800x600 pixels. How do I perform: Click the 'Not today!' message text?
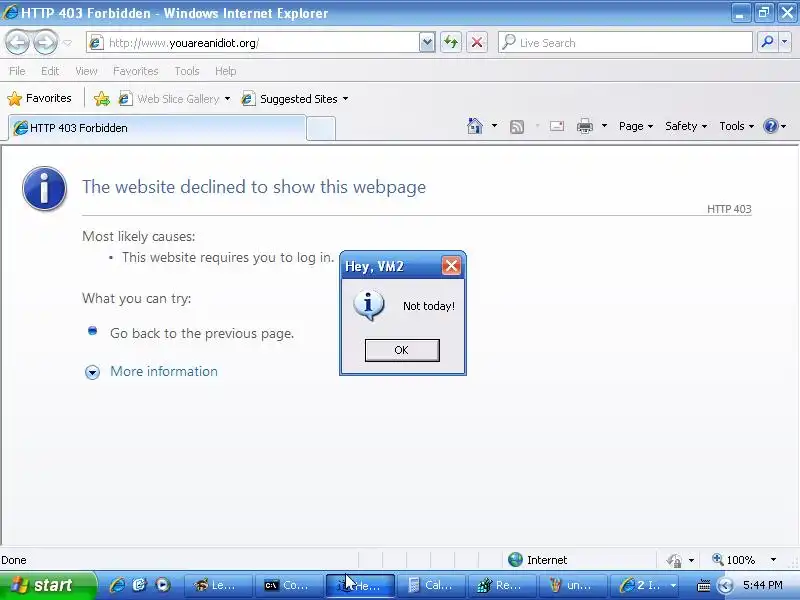point(429,306)
